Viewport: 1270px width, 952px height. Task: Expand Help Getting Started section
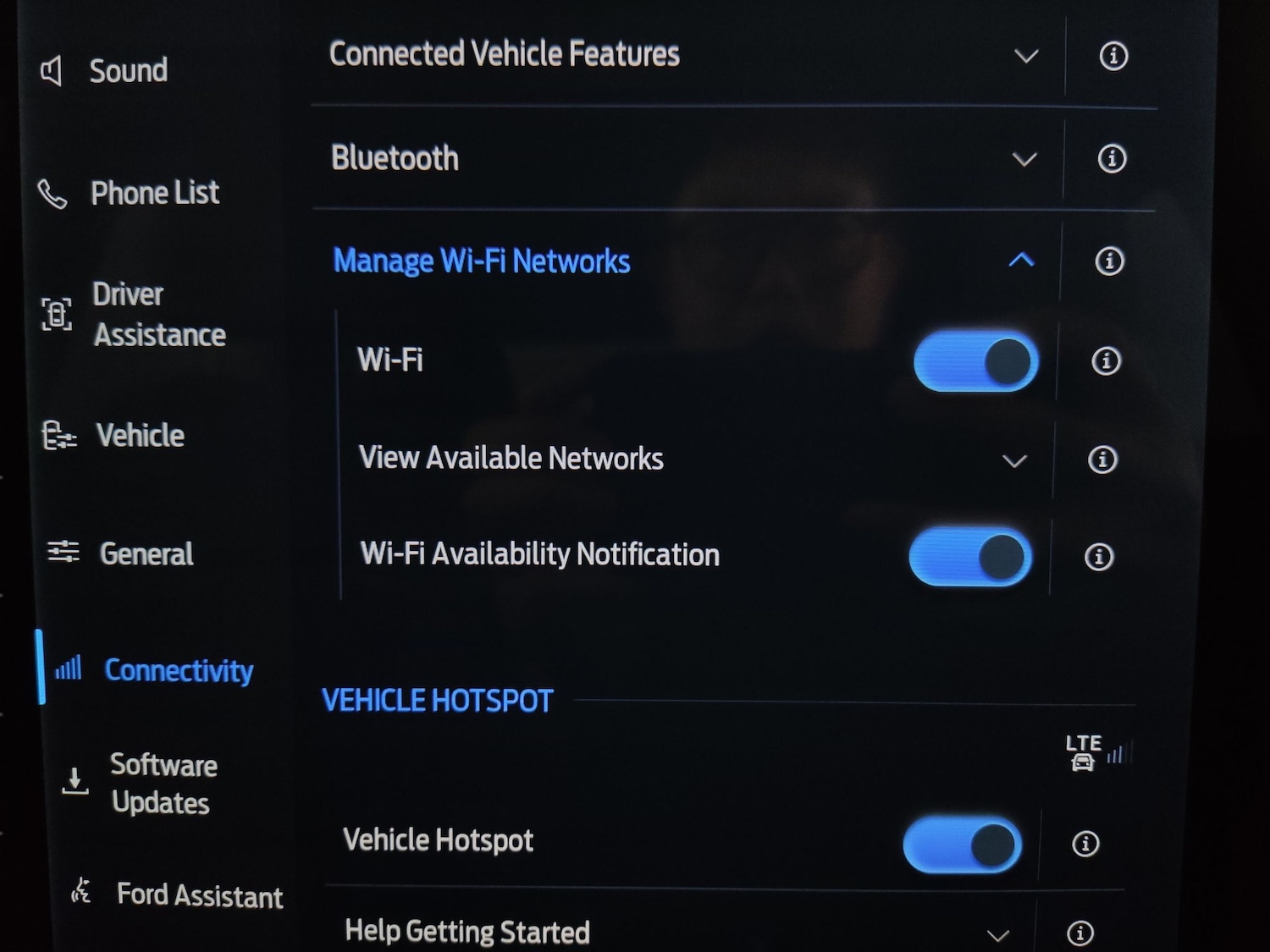[998, 935]
